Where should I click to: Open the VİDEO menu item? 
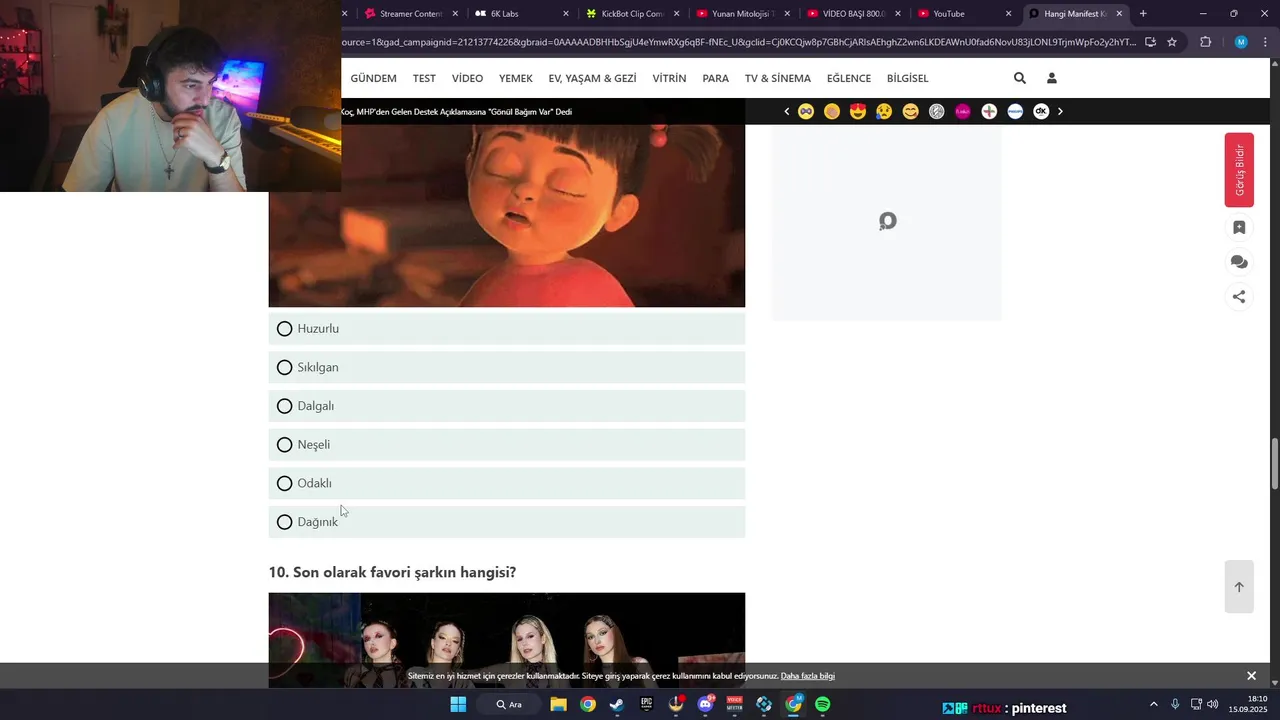click(467, 78)
